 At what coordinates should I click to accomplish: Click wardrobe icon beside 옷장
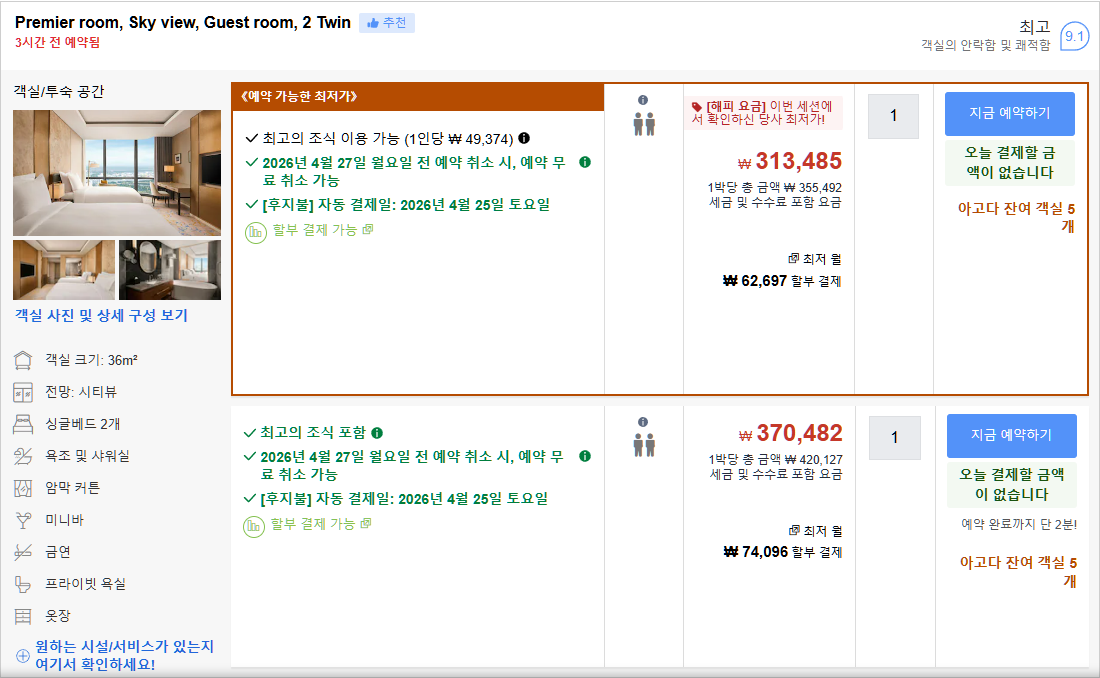23,616
